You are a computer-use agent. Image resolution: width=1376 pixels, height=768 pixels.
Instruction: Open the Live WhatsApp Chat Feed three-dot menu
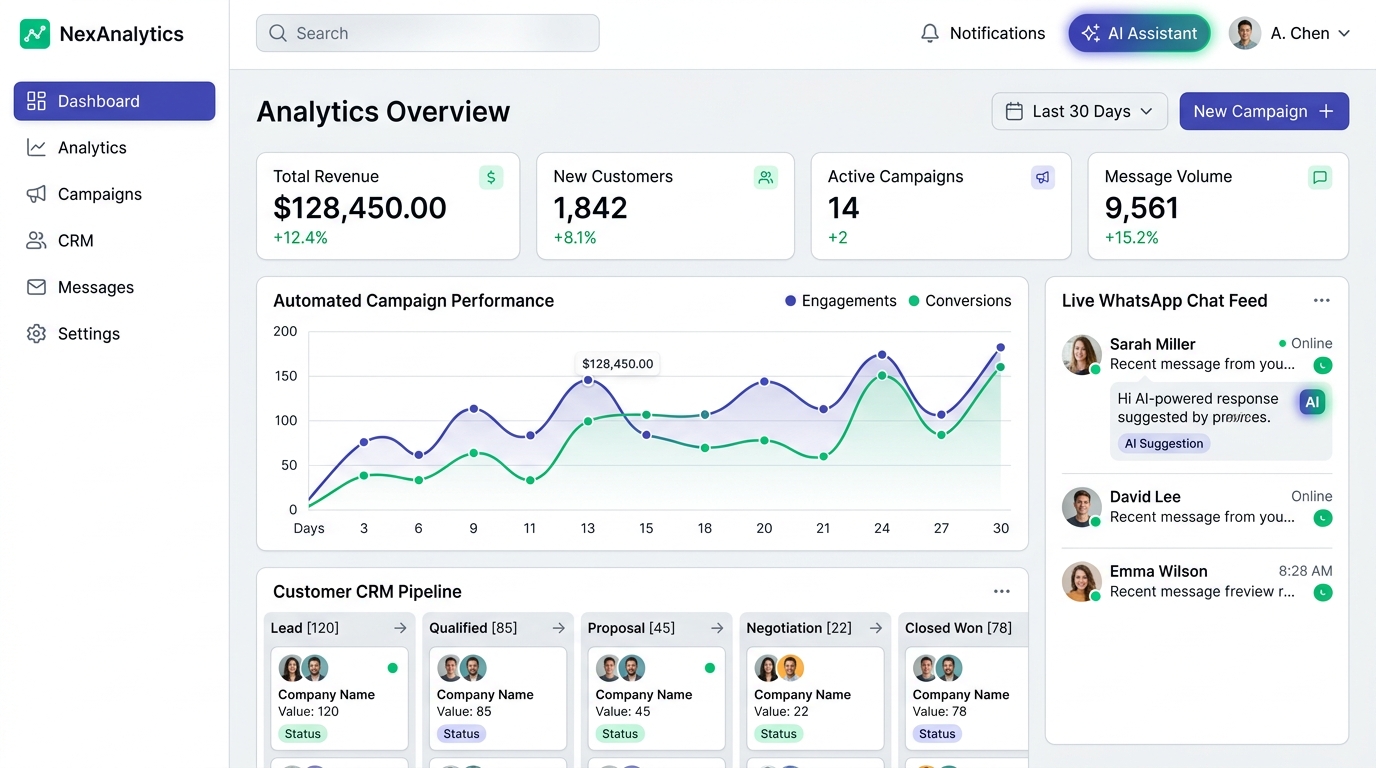click(x=1322, y=301)
